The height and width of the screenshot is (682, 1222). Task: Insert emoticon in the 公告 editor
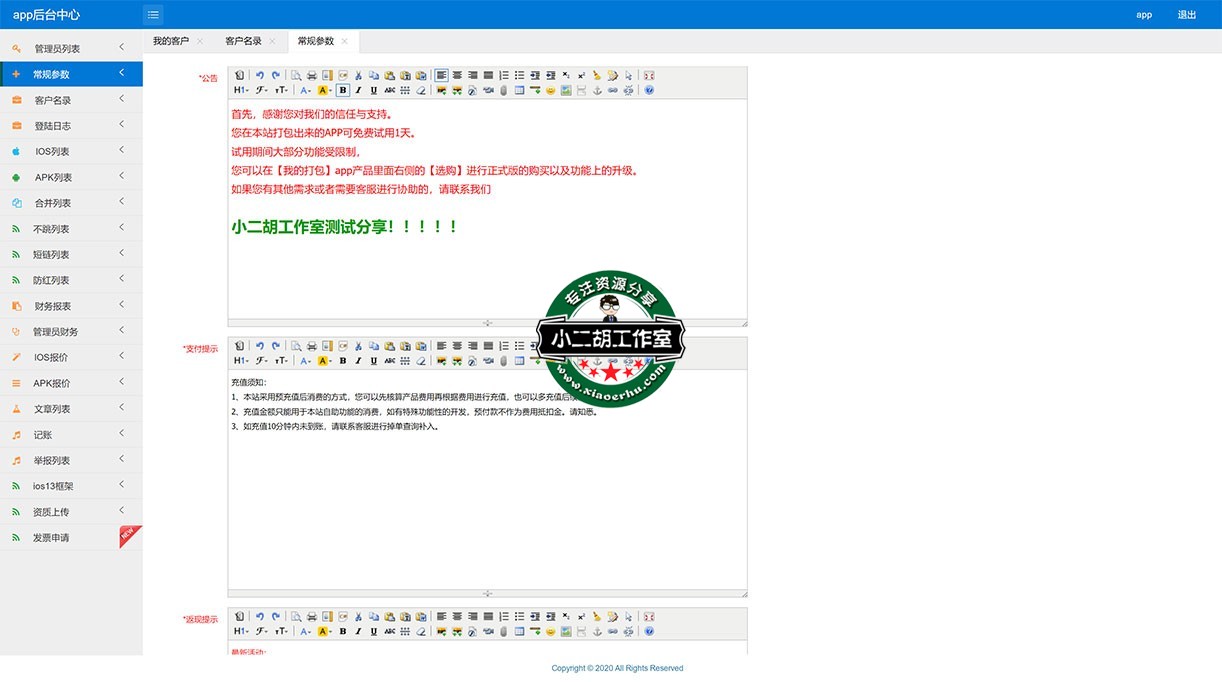click(x=550, y=90)
